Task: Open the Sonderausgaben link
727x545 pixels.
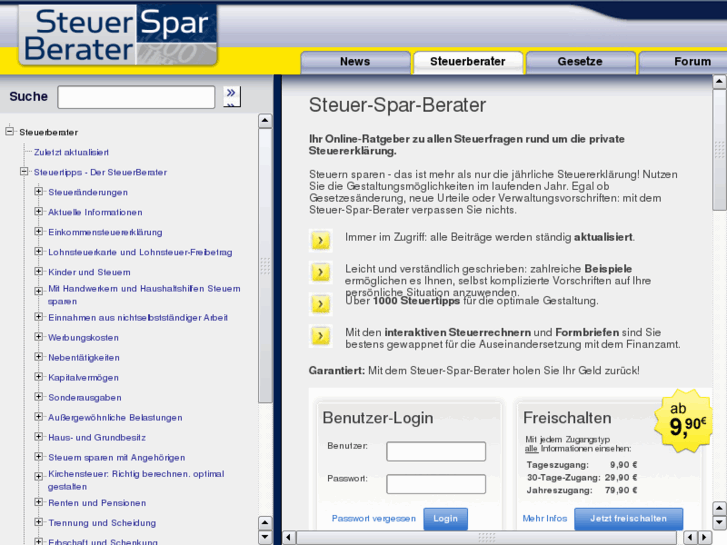Action: point(85,398)
